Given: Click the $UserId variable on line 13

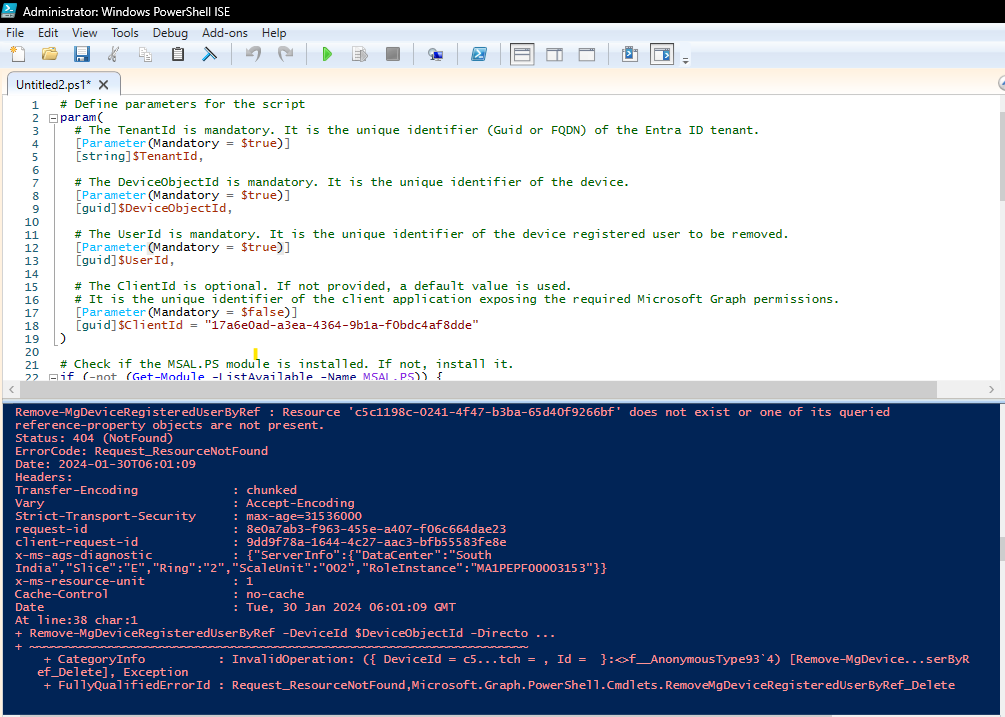Looking at the screenshot, I should (x=145, y=260).
